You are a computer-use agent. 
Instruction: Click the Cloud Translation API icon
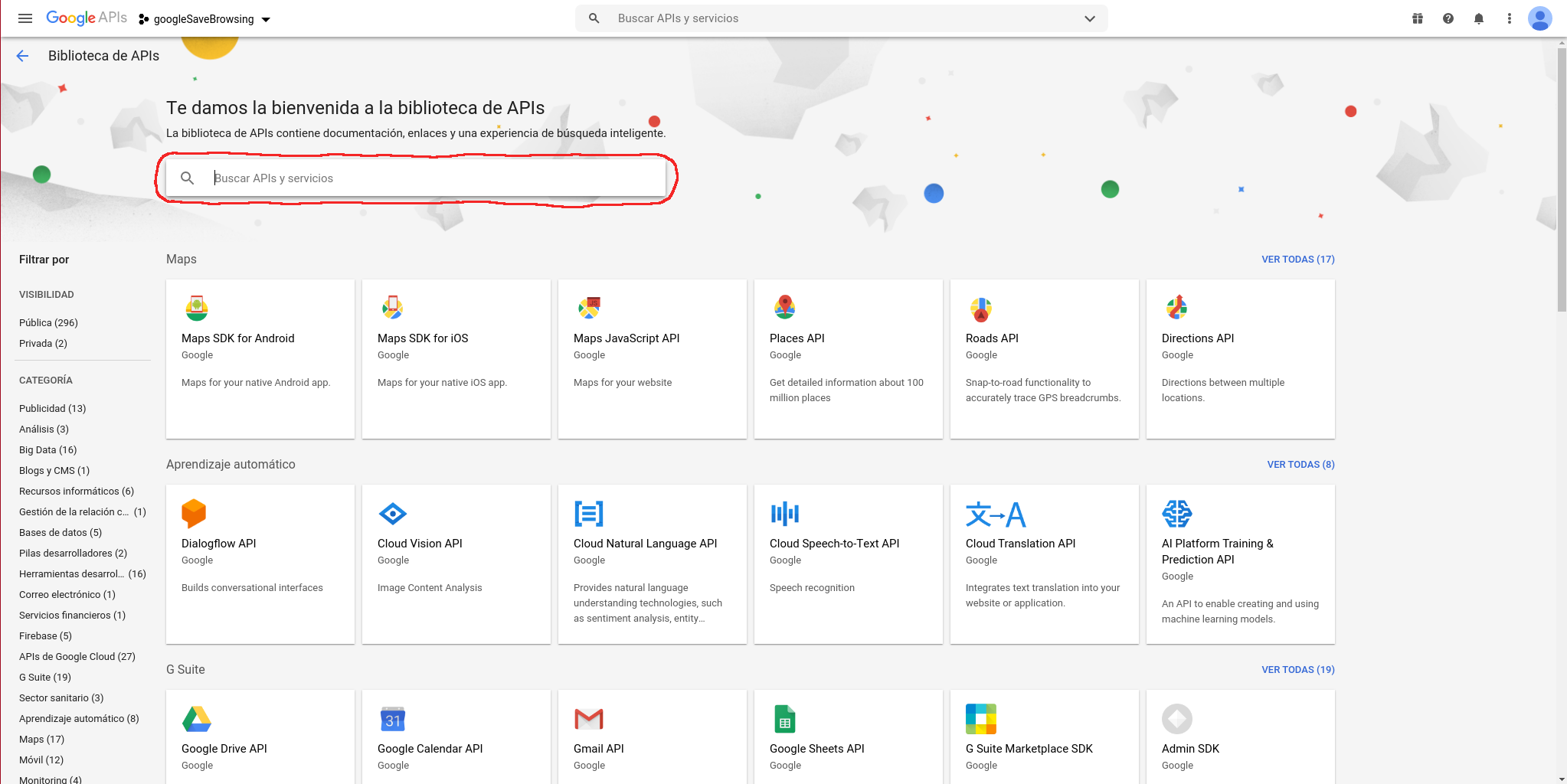995,514
